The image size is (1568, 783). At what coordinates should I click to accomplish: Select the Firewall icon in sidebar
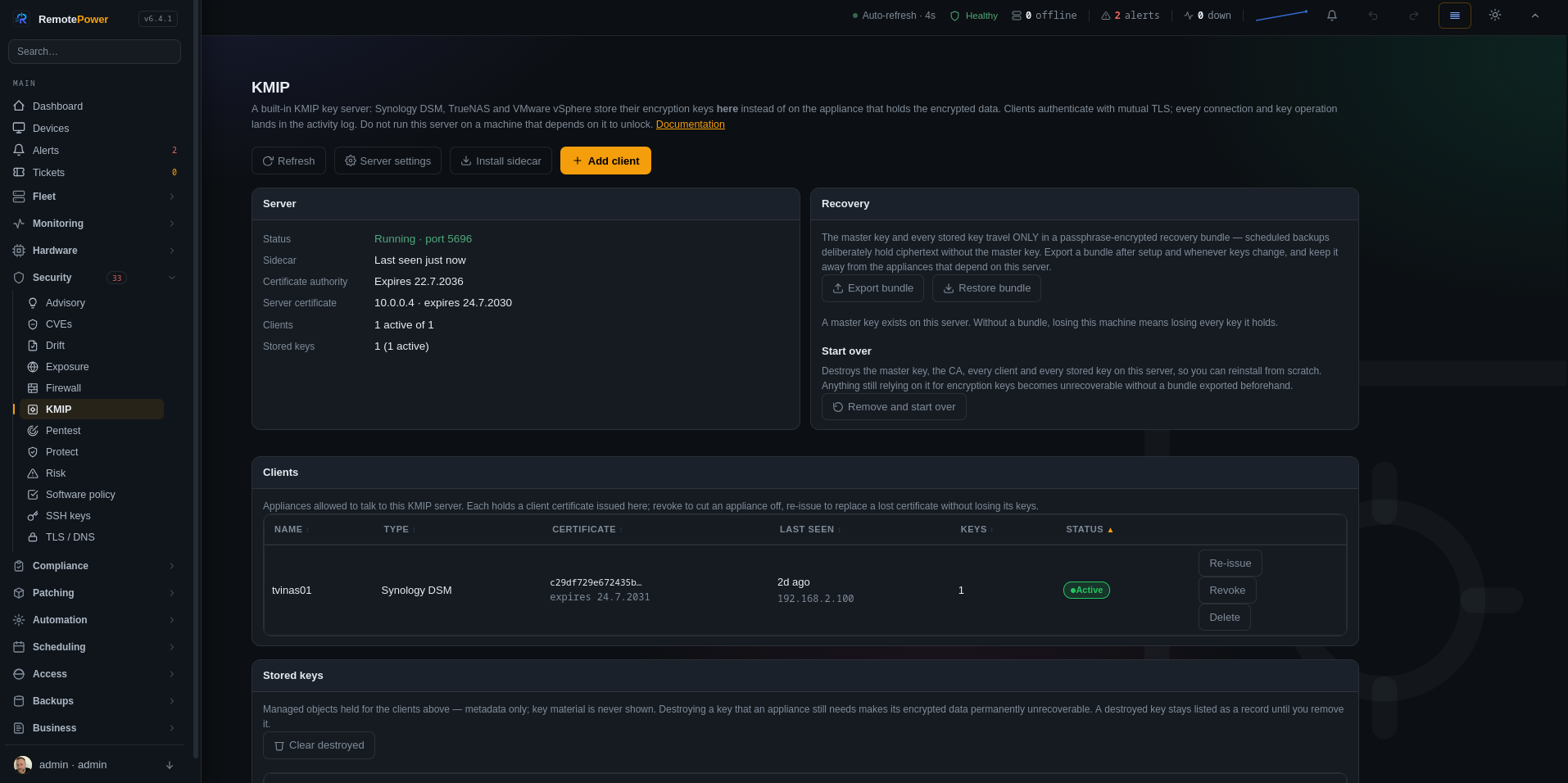[x=33, y=388]
